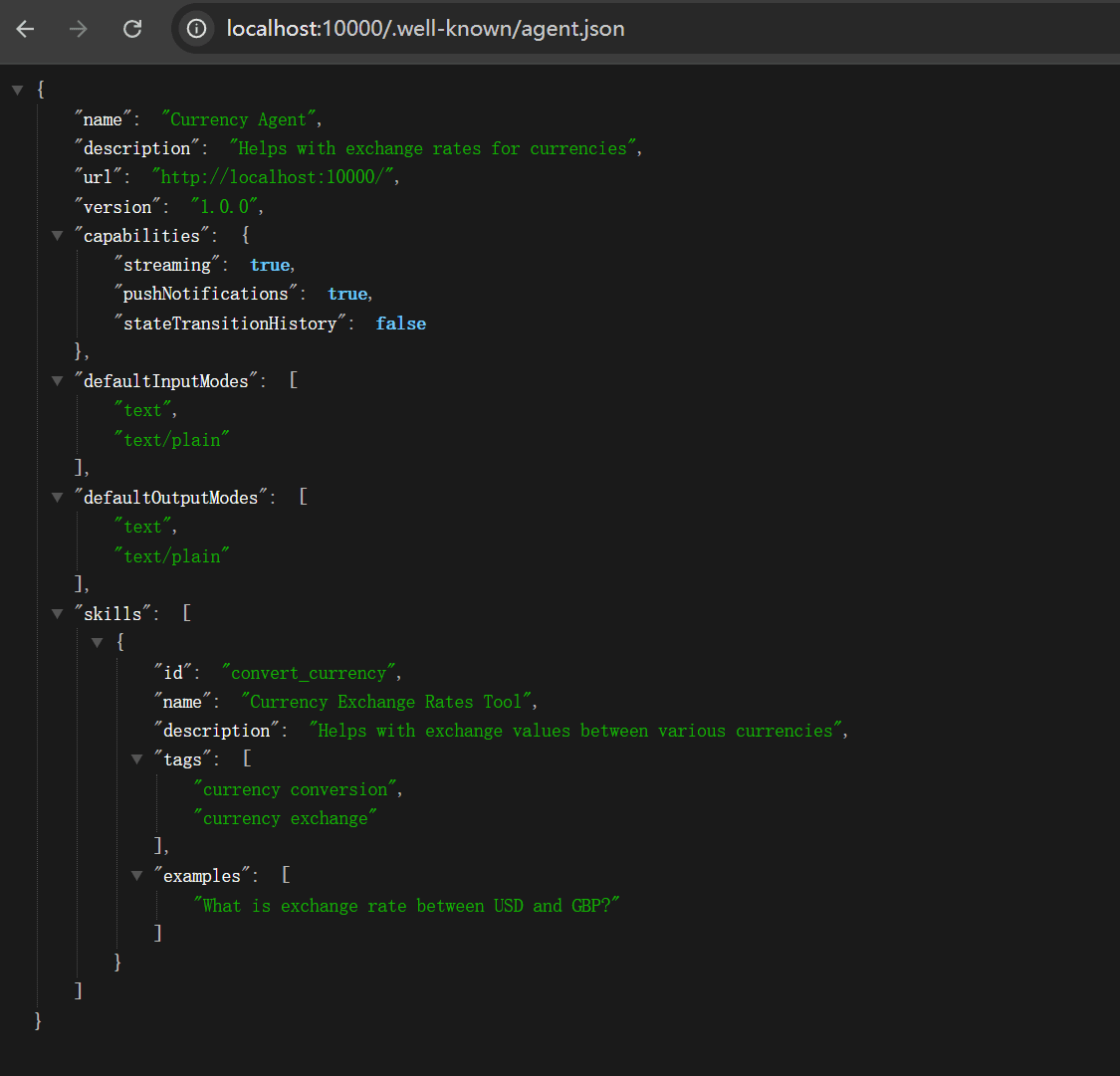1120x1076 pixels.
Task: Focus the address bar URL localhost:10000/.well-known/agent.json
Action: coord(425,29)
